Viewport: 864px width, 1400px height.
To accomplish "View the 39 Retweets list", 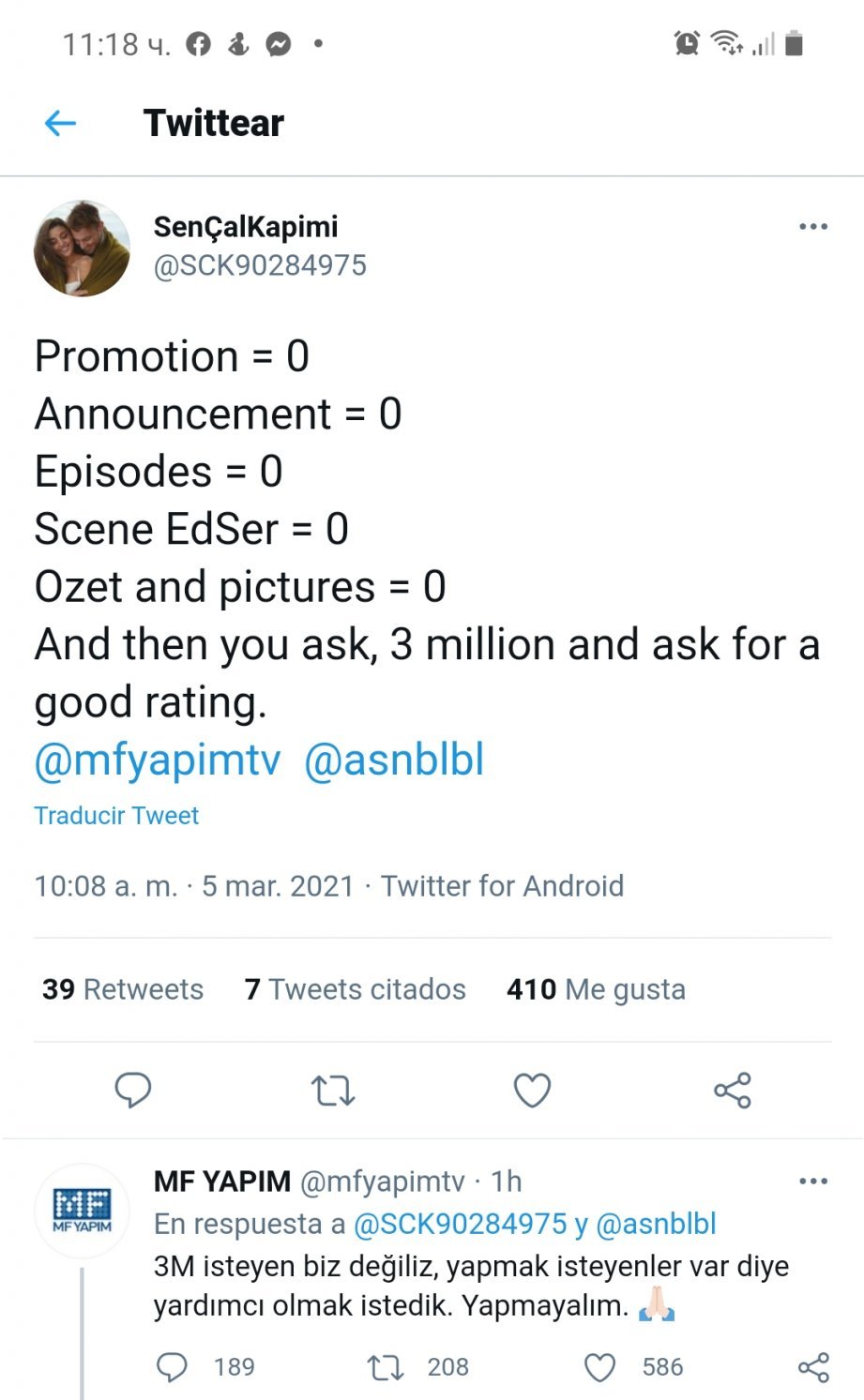I will (x=123, y=989).
